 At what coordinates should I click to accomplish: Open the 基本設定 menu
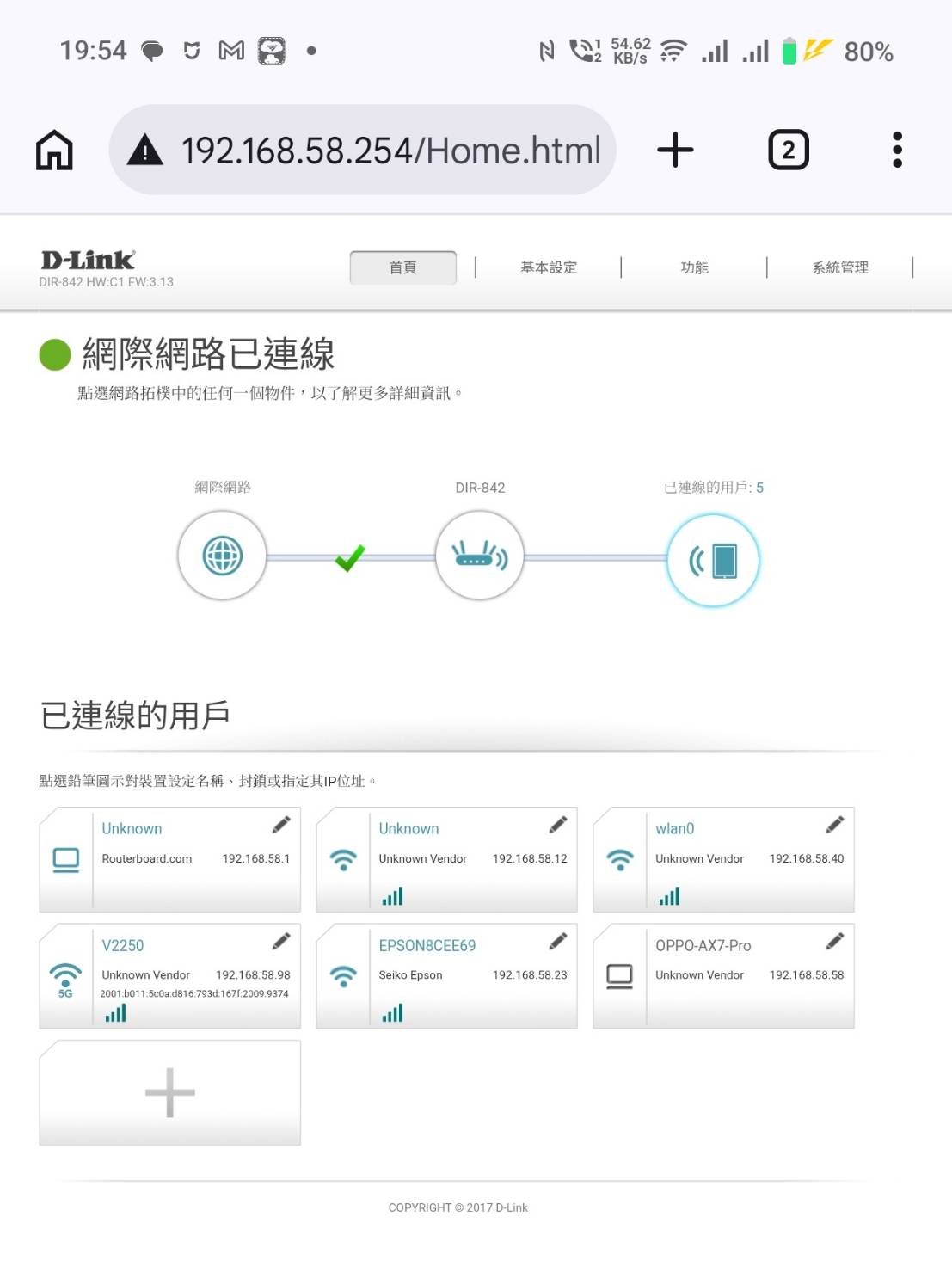click(x=548, y=267)
